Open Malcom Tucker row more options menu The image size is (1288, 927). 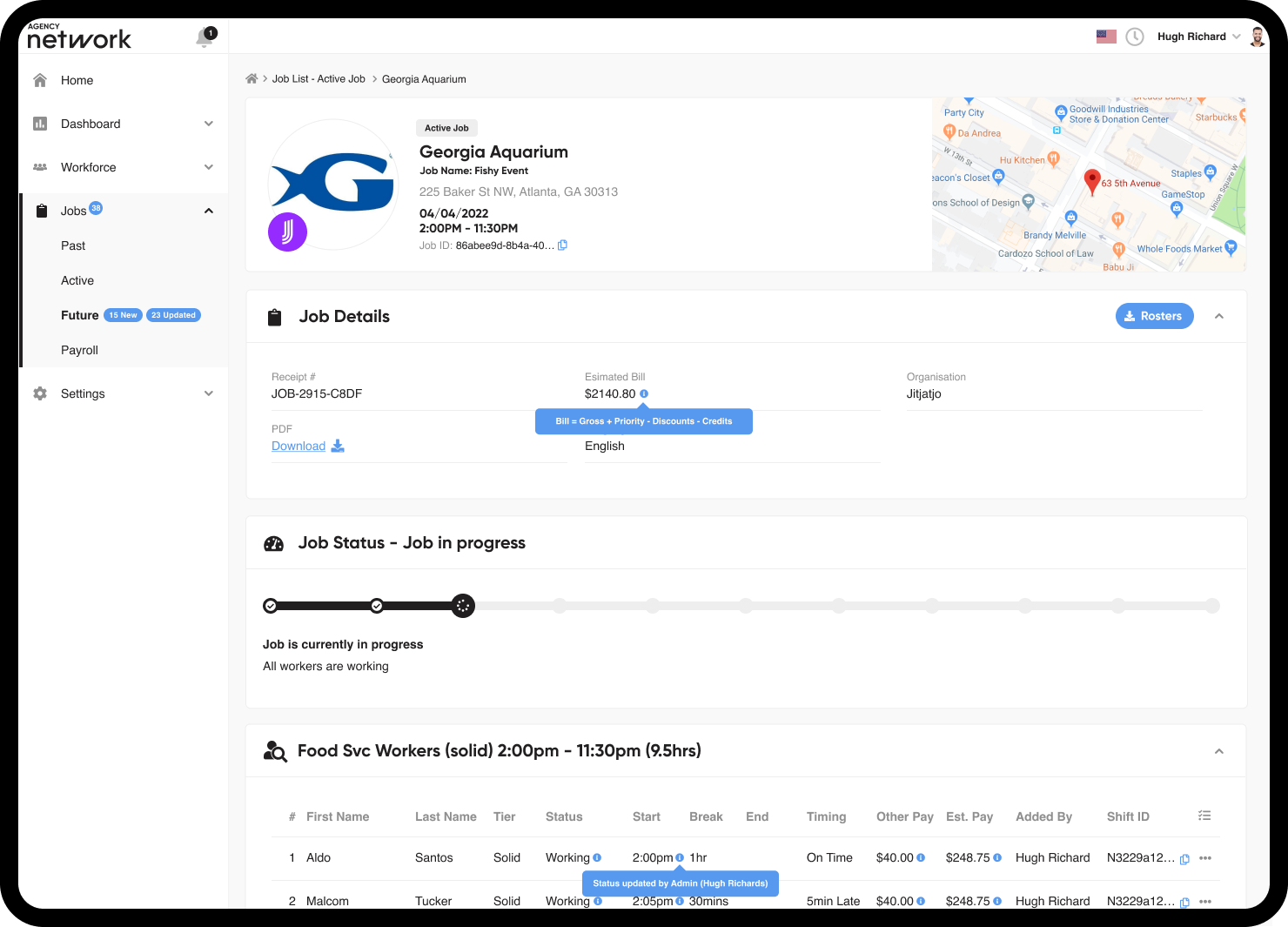pos(1205,902)
